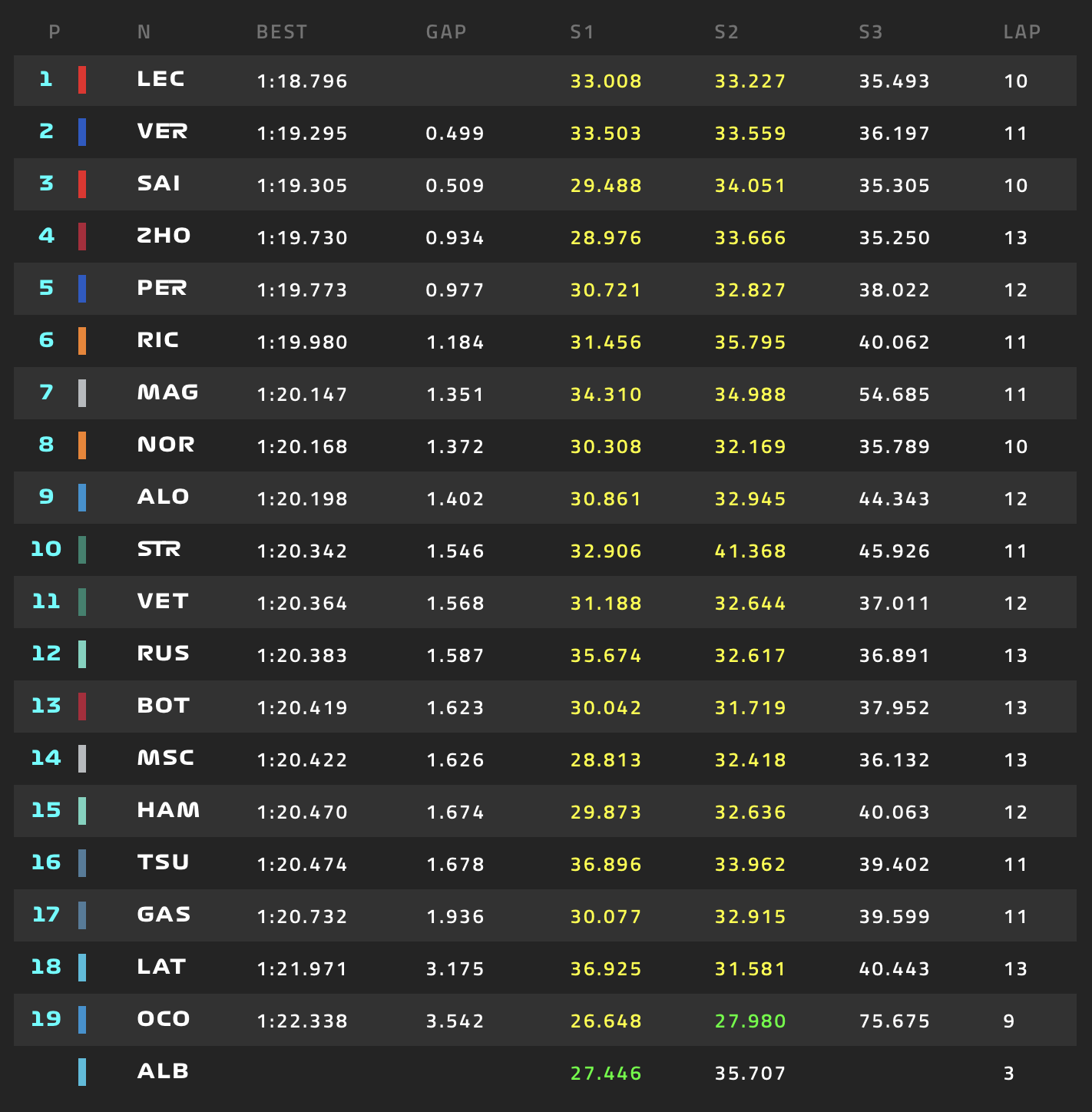Click LAT's gap value 3.175
The image size is (1092, 1112).
coord(455,969)
